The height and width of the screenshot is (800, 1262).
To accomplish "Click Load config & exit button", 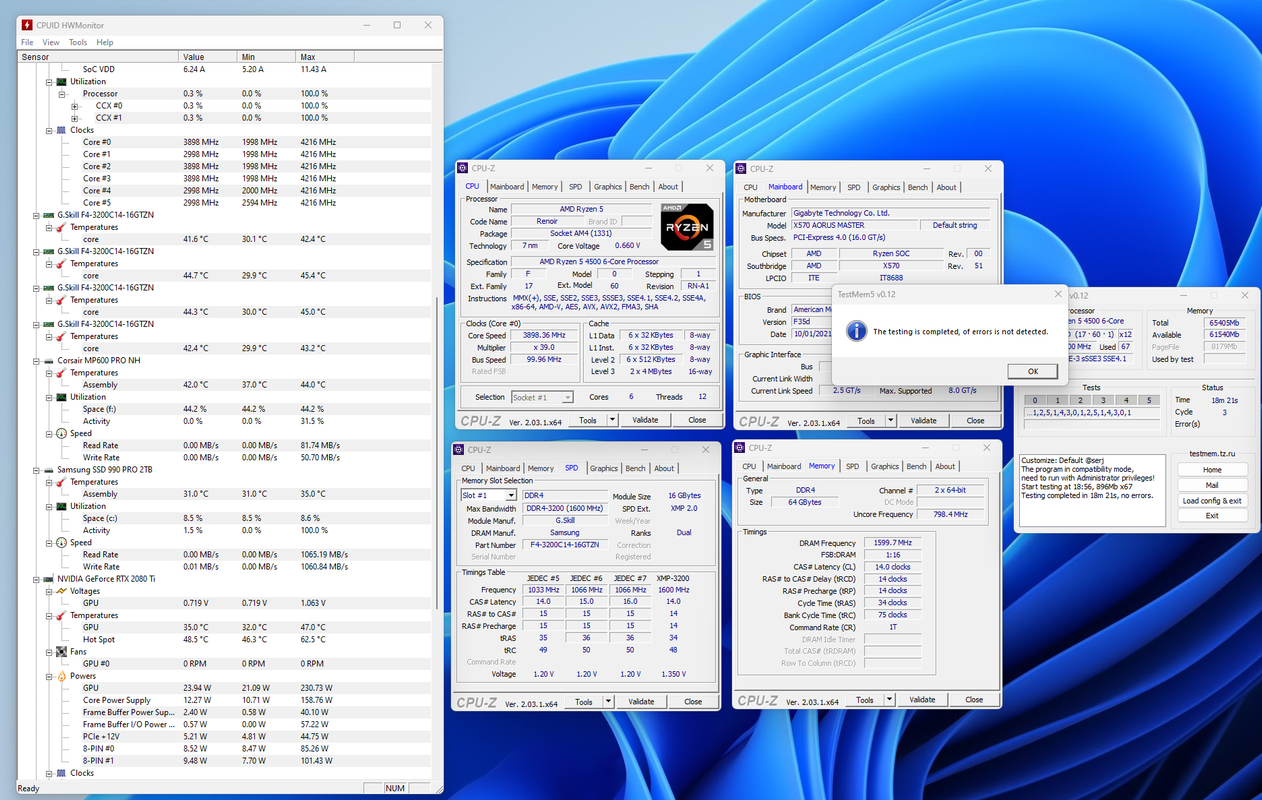I will click(x=1212, y=501).
